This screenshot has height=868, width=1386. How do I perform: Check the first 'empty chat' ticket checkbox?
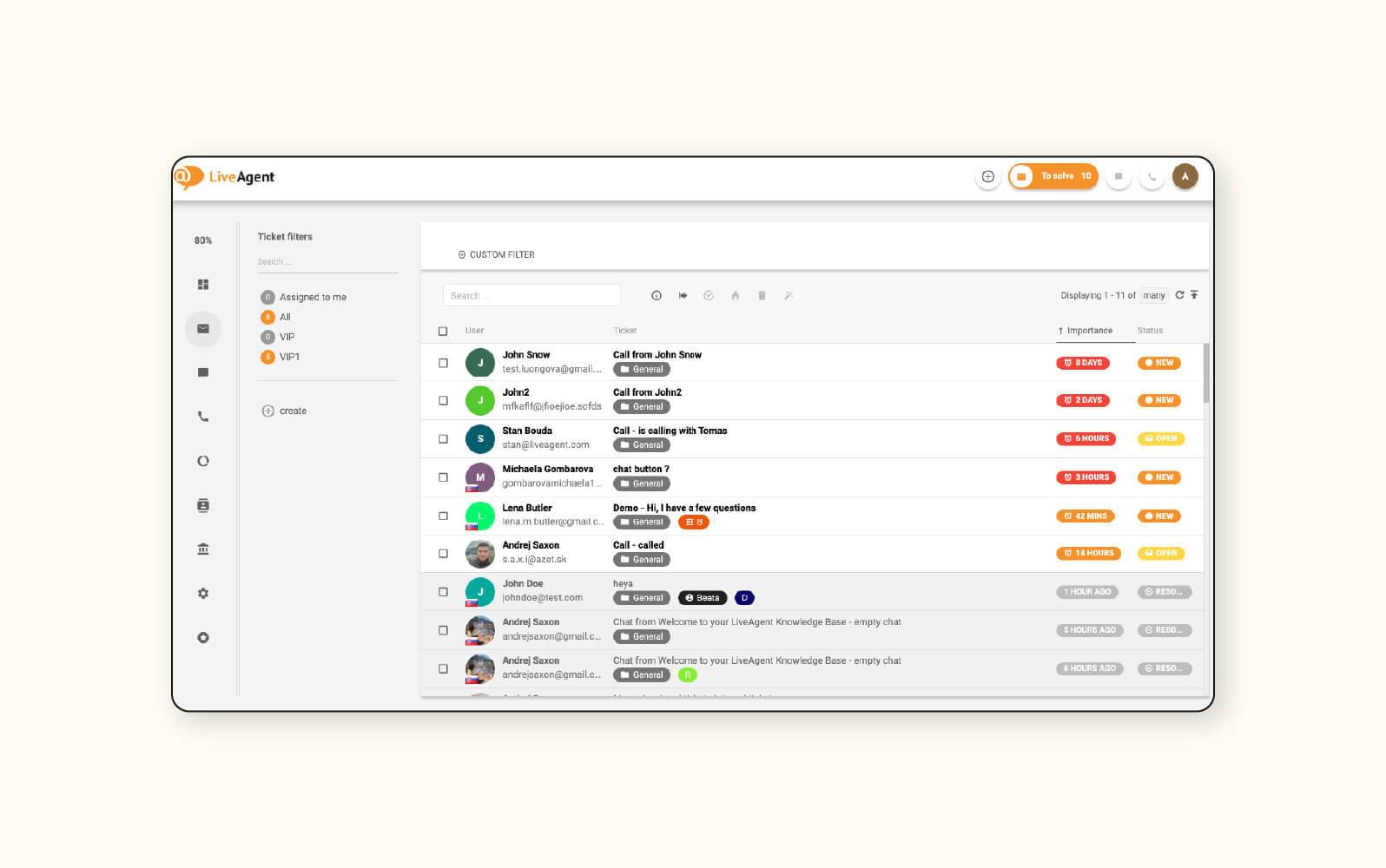[443, 630]
